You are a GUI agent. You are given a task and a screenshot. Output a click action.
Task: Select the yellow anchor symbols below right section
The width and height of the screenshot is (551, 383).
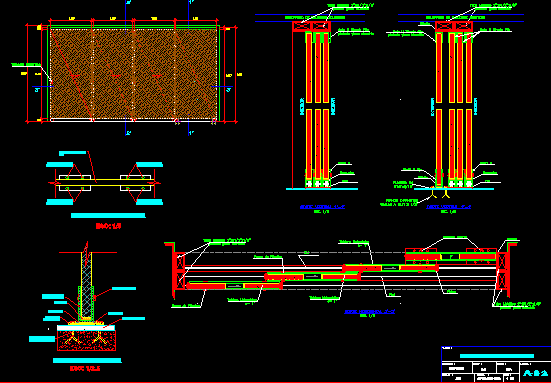(439, 194)
